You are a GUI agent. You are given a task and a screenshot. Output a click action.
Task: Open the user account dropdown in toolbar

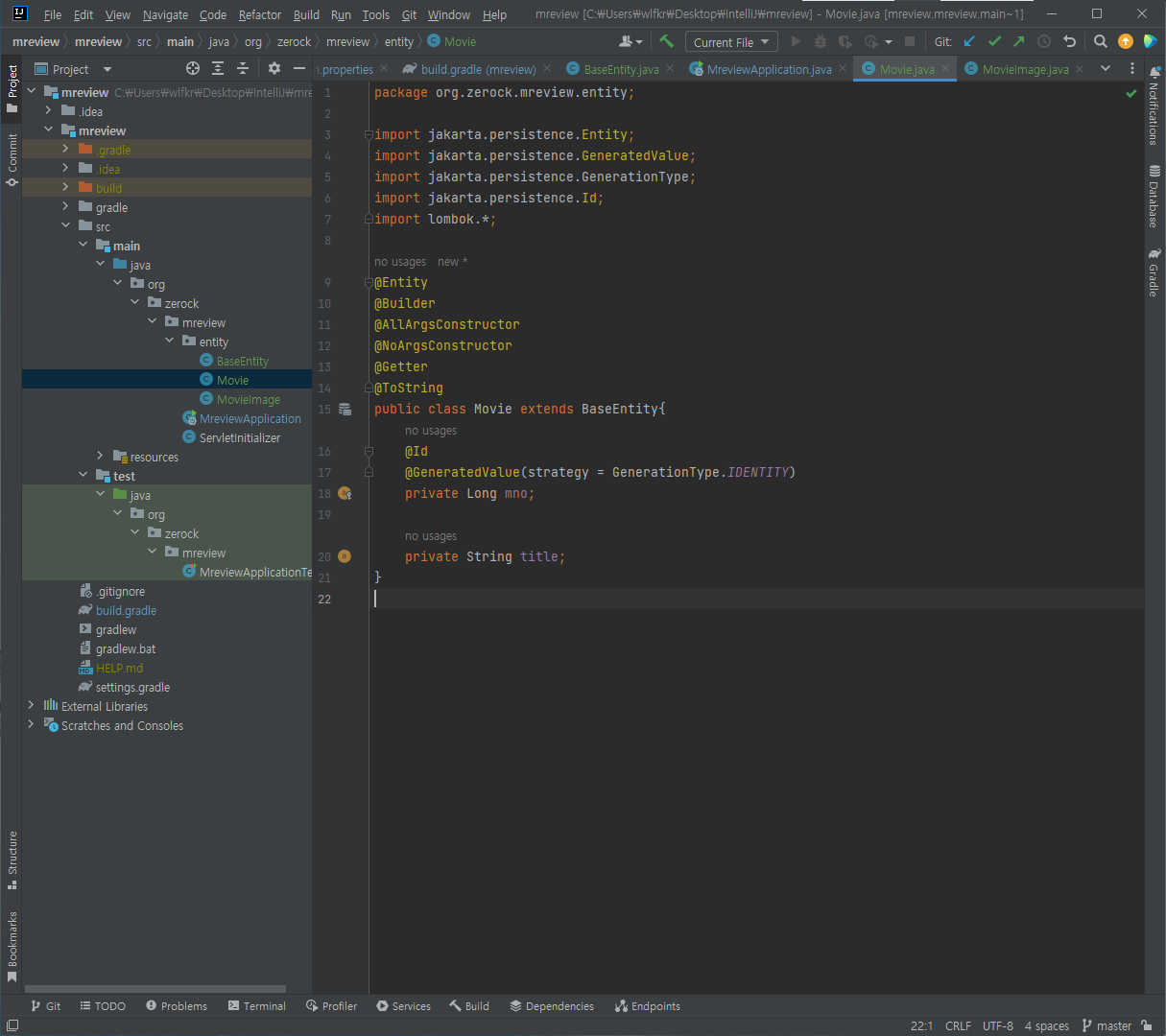(631, 41)
